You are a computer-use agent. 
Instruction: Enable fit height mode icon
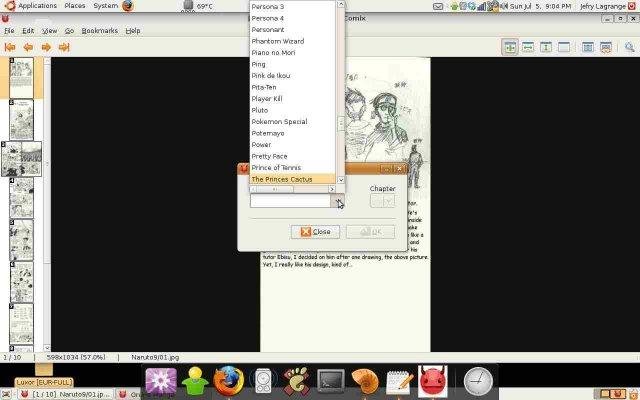tap(546, 47)
